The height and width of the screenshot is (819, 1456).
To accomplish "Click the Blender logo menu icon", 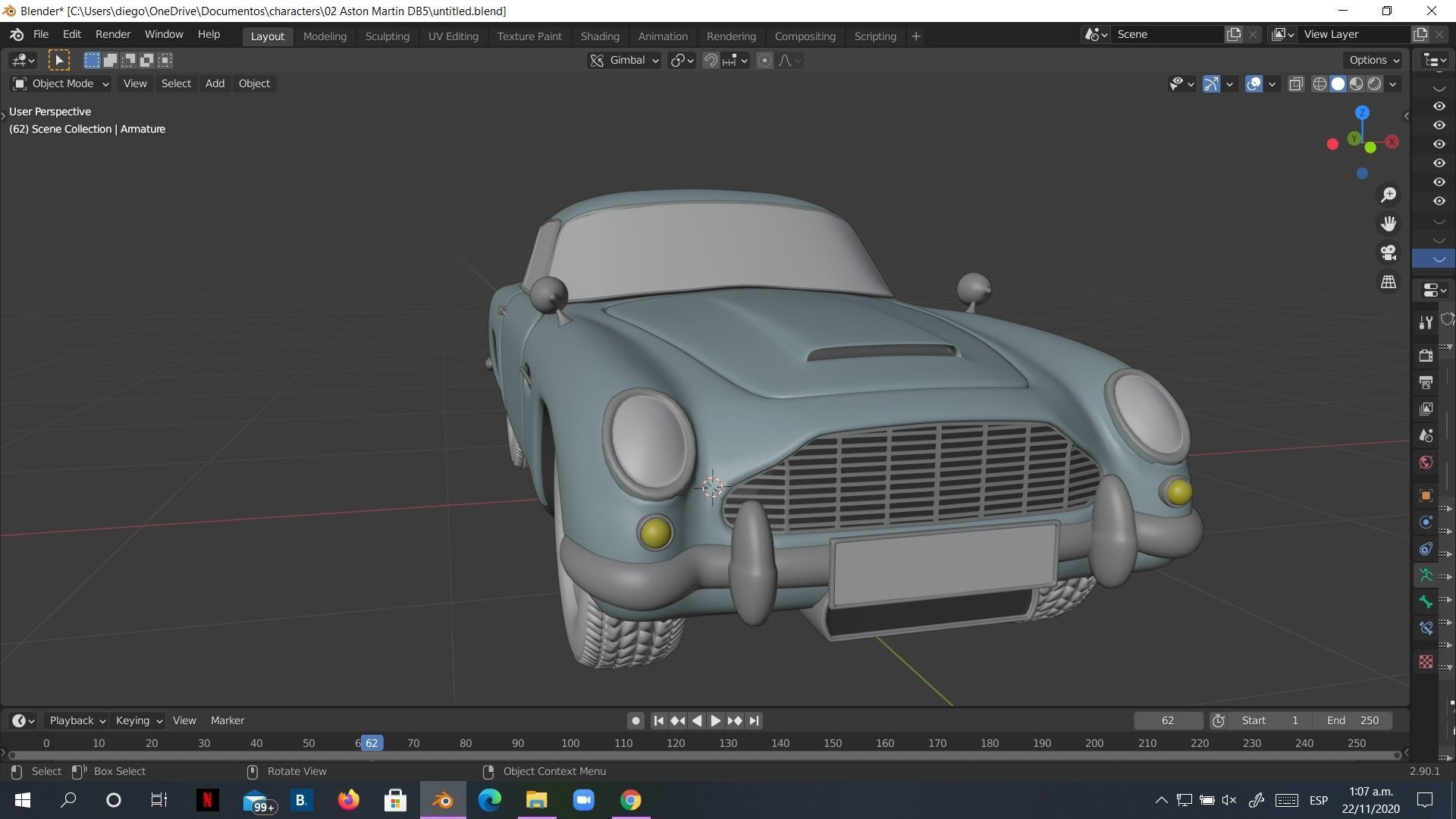I will 17,35.
